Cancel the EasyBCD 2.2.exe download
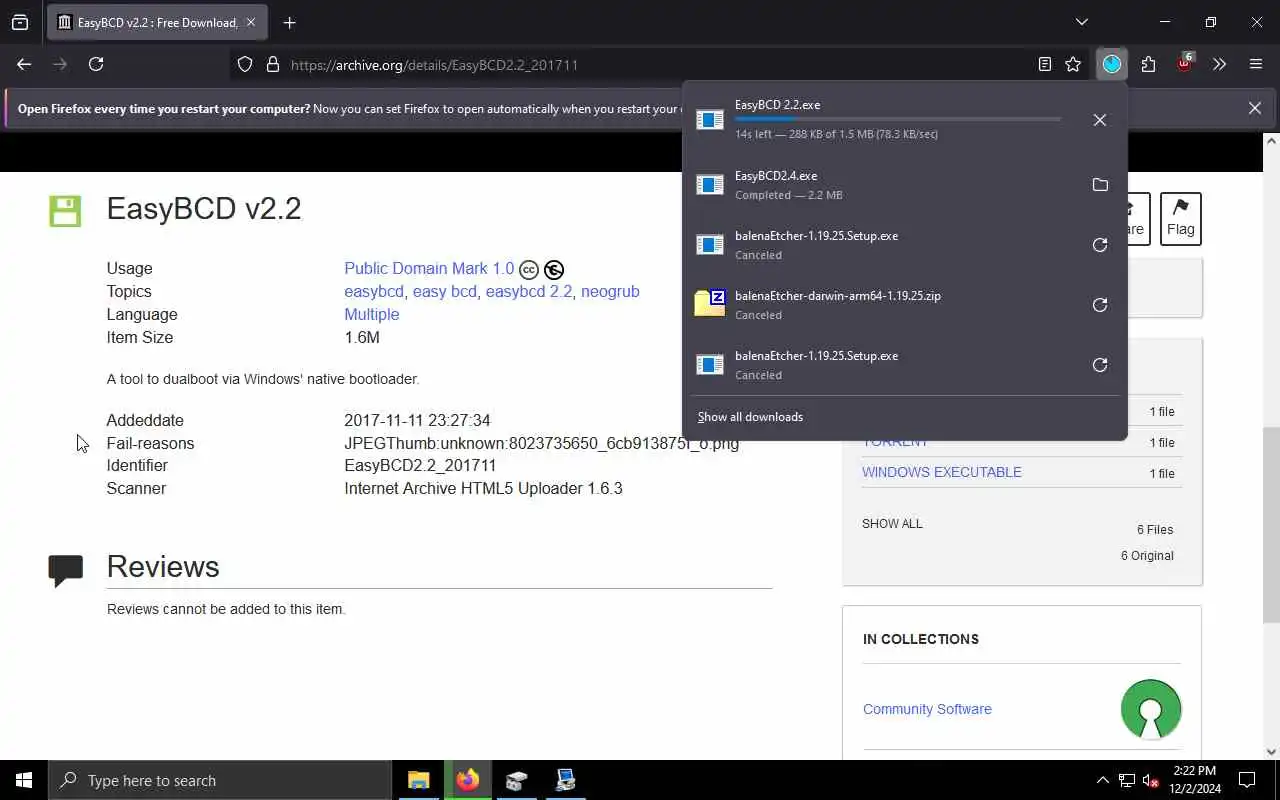 point(1099,120)
